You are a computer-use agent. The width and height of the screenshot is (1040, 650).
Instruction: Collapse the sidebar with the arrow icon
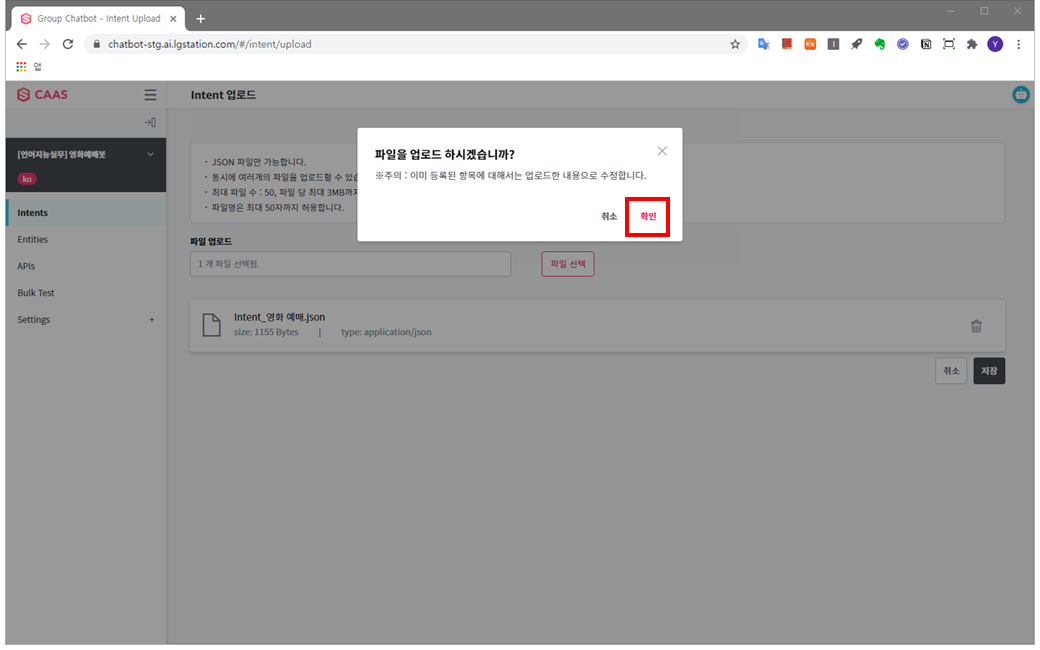coord(150,122)
